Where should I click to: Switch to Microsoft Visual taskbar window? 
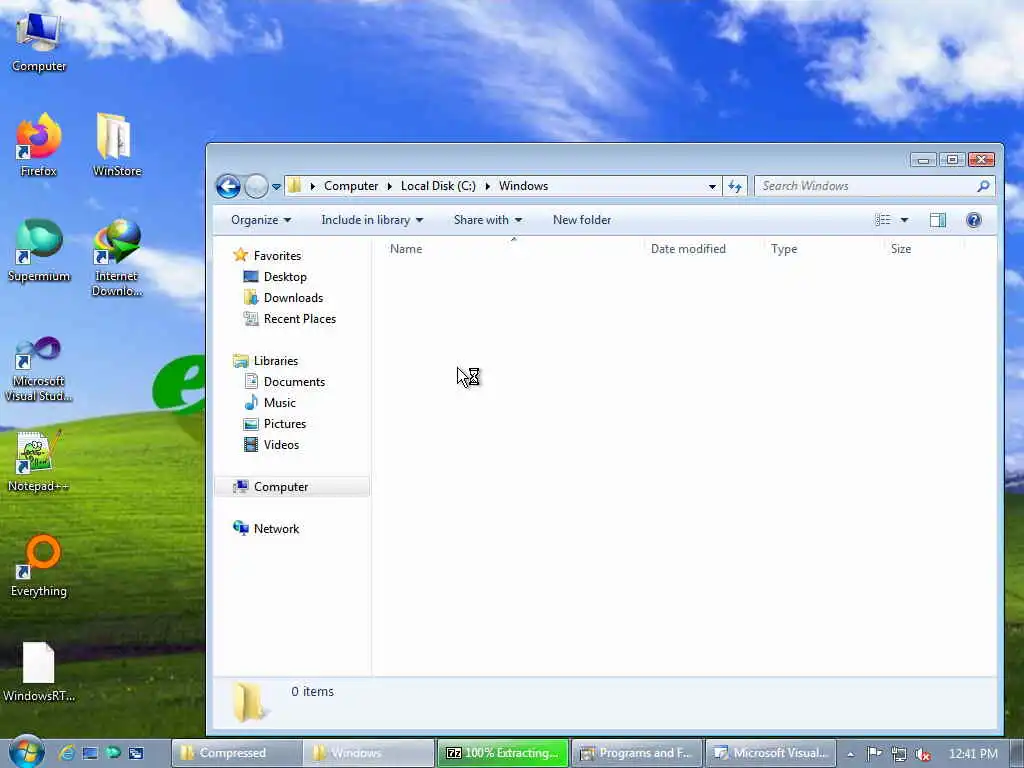(771, 753)
